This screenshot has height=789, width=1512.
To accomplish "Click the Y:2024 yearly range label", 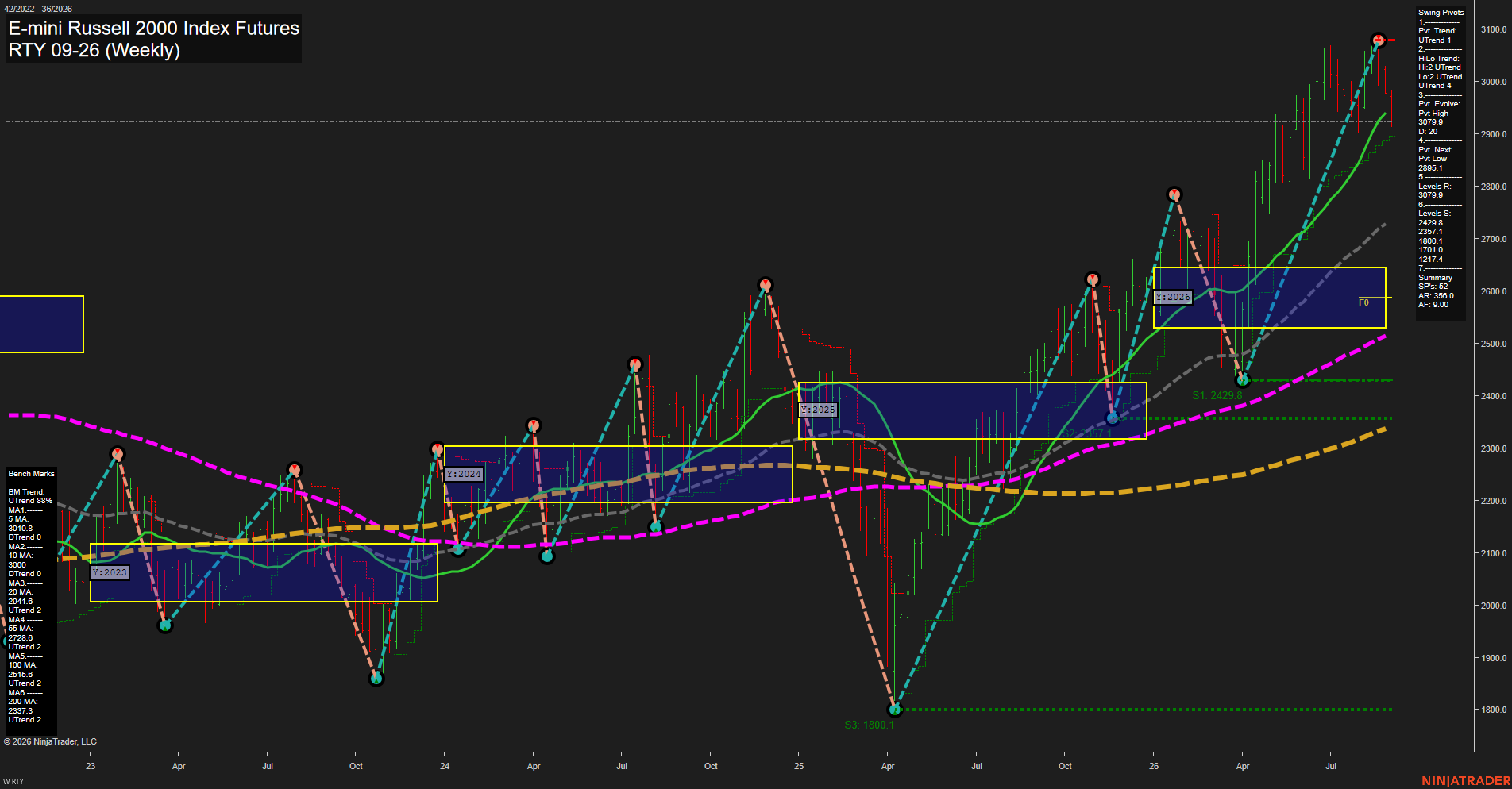I will point(464,474).
